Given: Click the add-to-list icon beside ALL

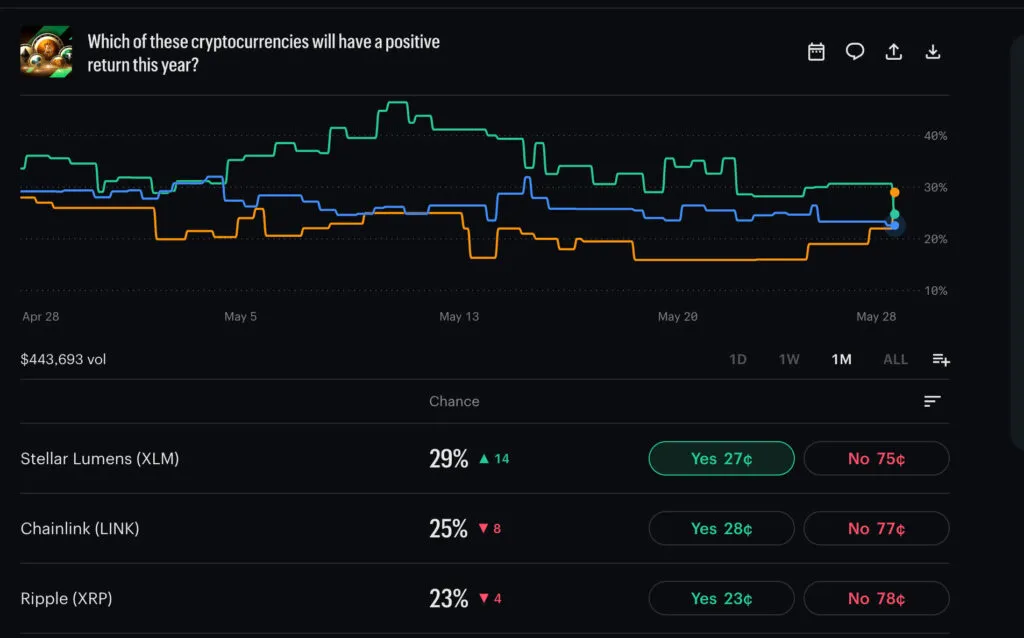Looking at the screenshot, I should tap(941, 359).
